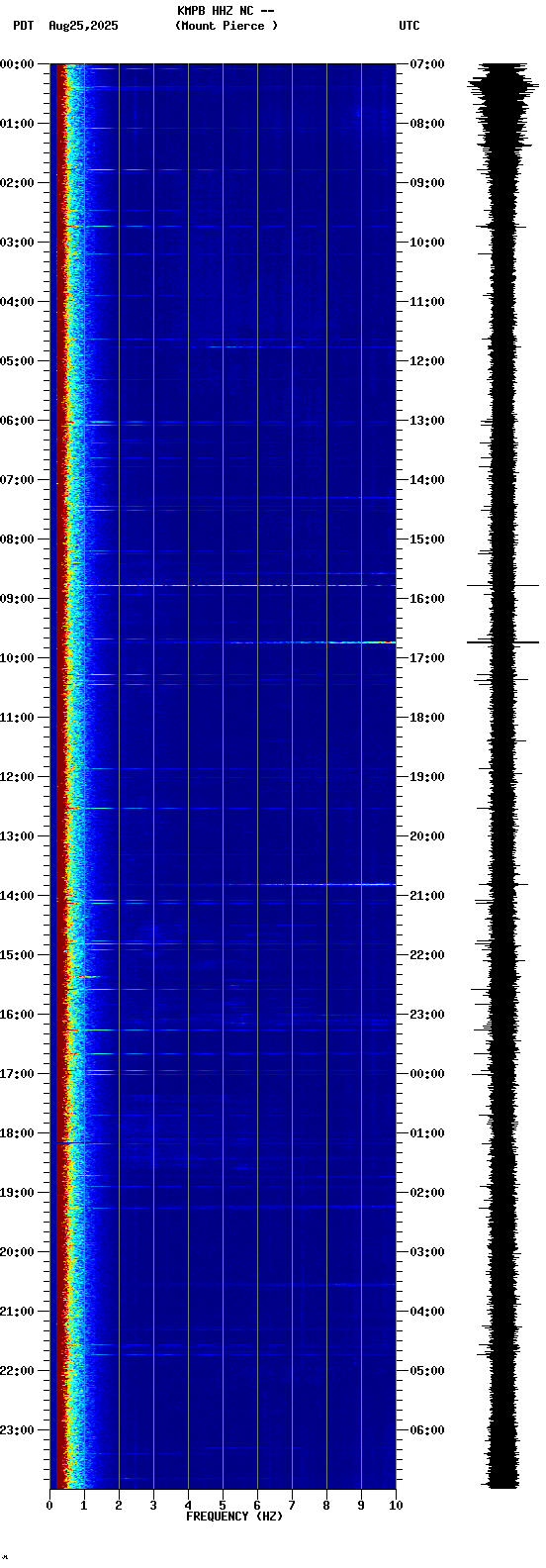This screenshot has height=1568, width=546.
Task: Click the 06:00 UTC time tick label
Action: 427,1430
